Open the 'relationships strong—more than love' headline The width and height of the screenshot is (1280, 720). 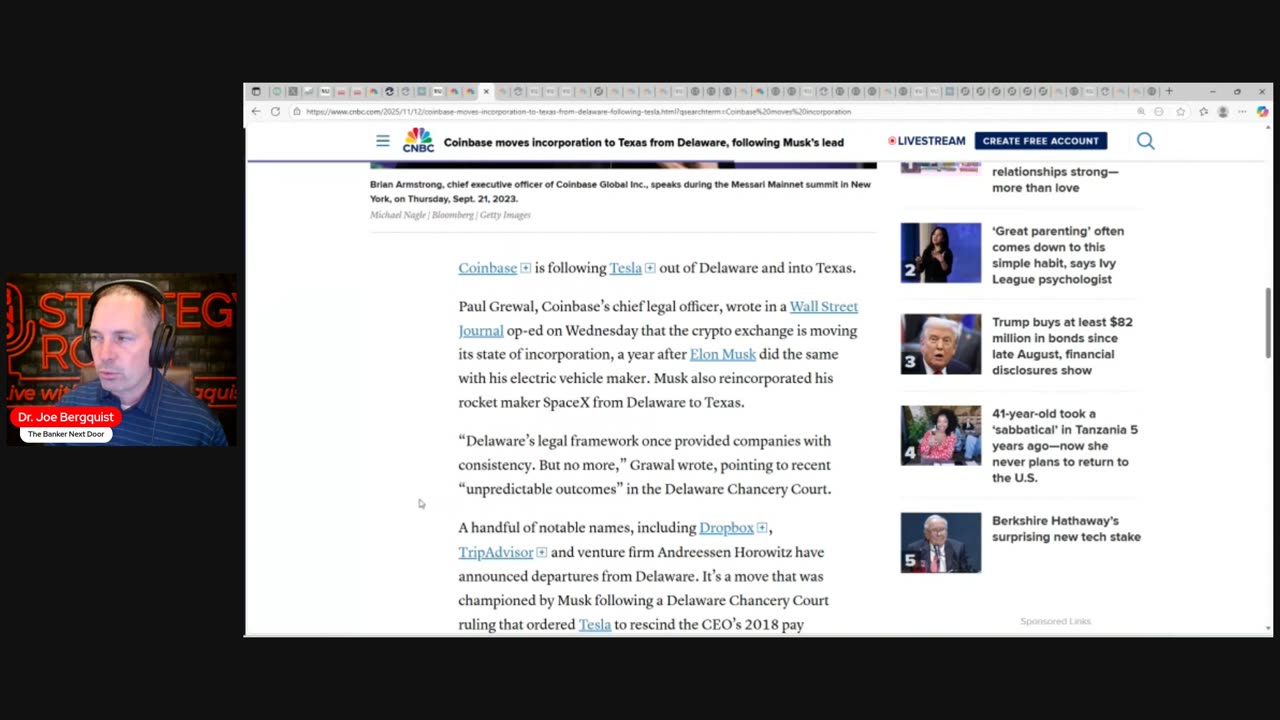pyautogui.click(x=1055, y=179)
